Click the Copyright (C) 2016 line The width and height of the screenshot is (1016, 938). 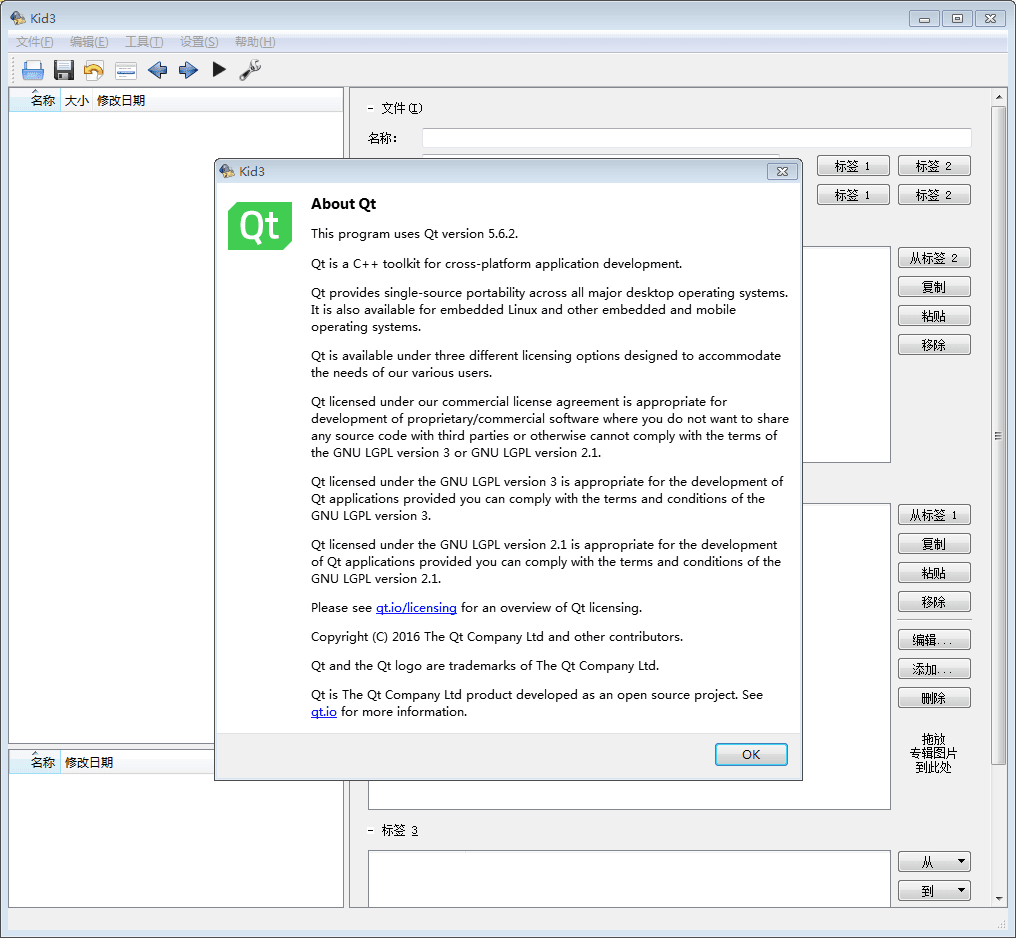coord(497,637)
